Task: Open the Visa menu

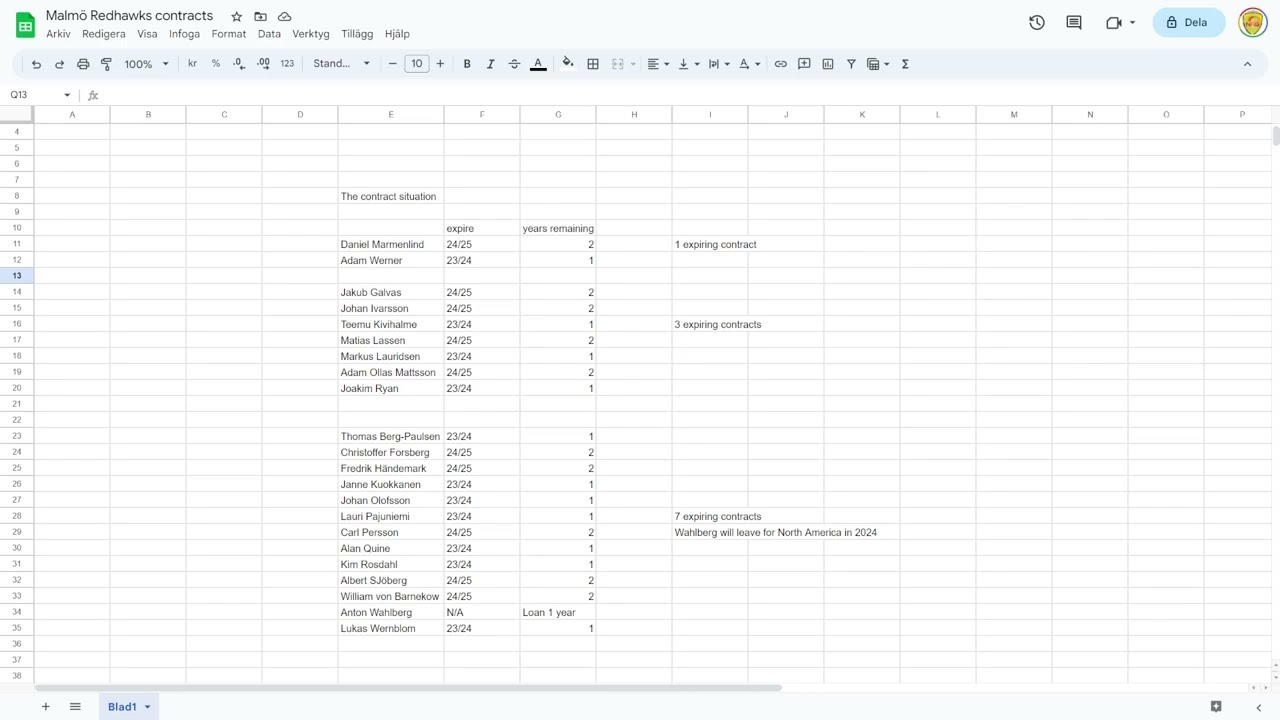Action: click(x=147, y=34)
